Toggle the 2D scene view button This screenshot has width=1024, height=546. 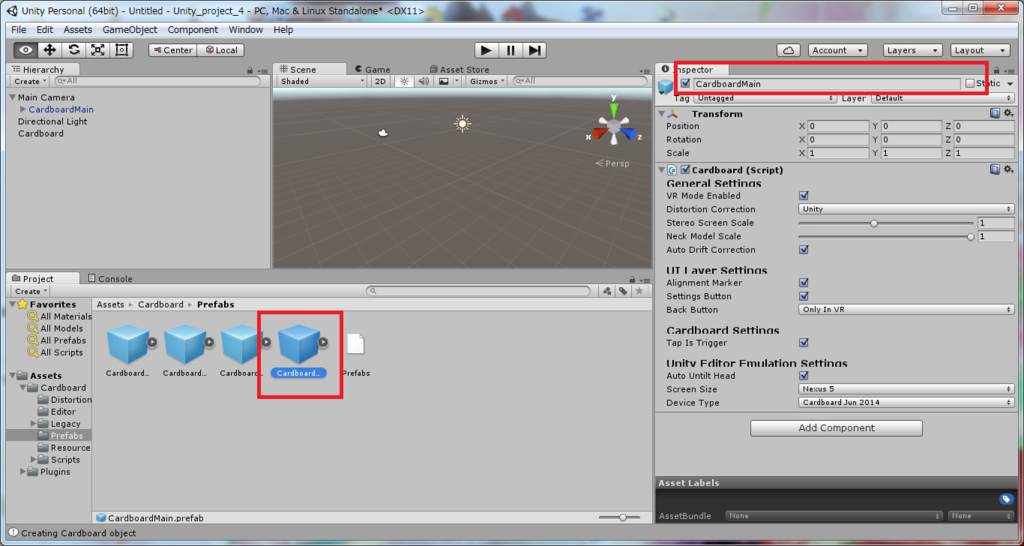(380, 81)
